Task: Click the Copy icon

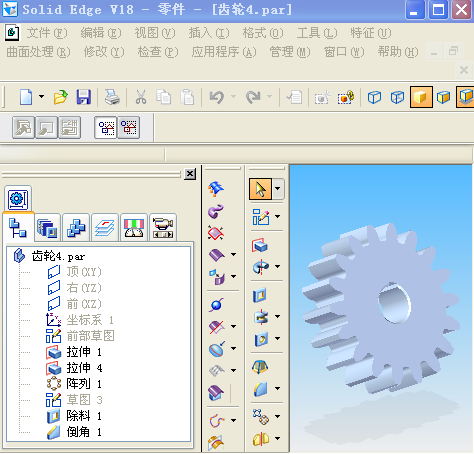Action: [x=163, y=97]
